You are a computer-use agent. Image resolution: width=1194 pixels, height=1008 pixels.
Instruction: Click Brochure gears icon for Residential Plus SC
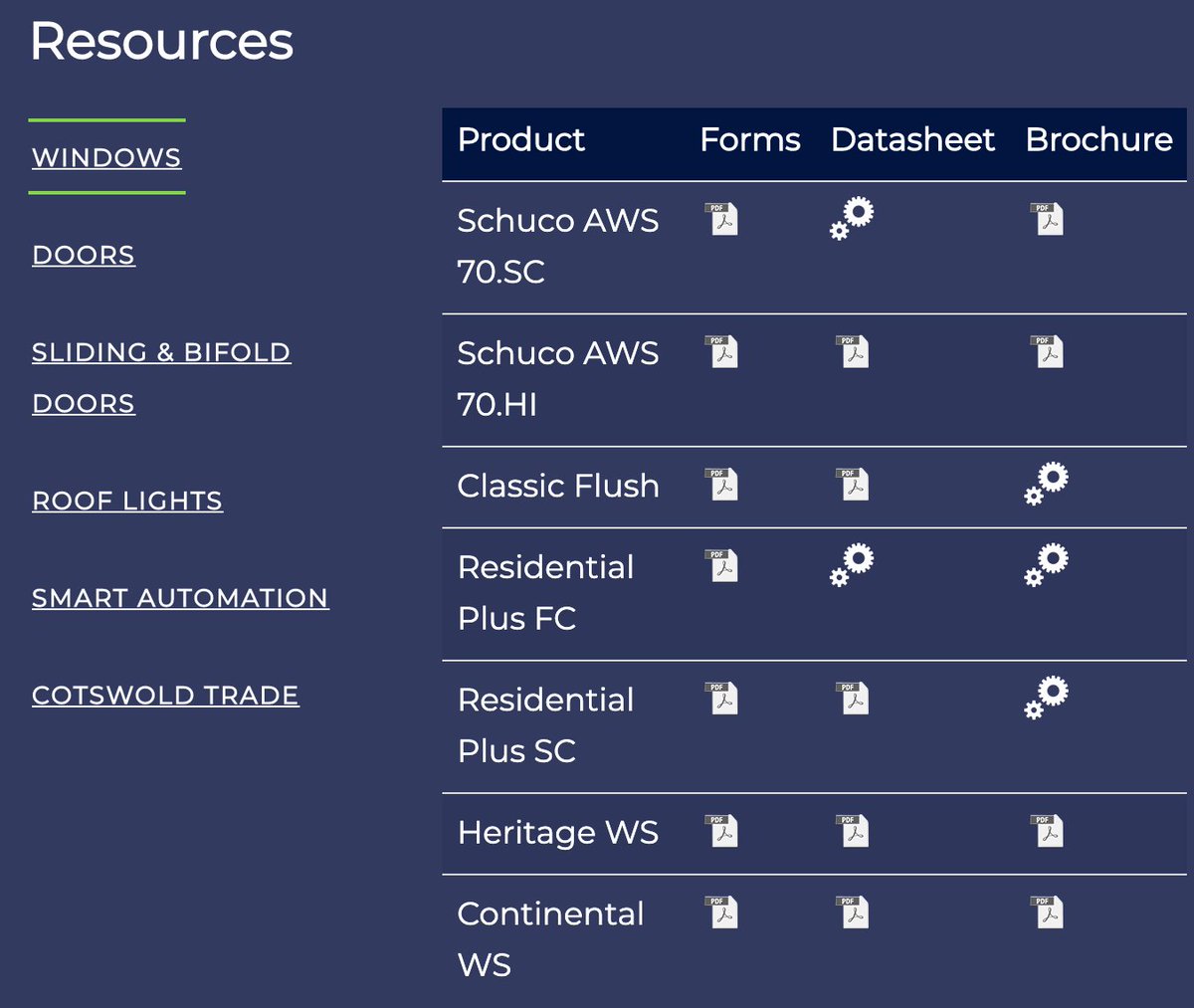(x=1047, y=698)
